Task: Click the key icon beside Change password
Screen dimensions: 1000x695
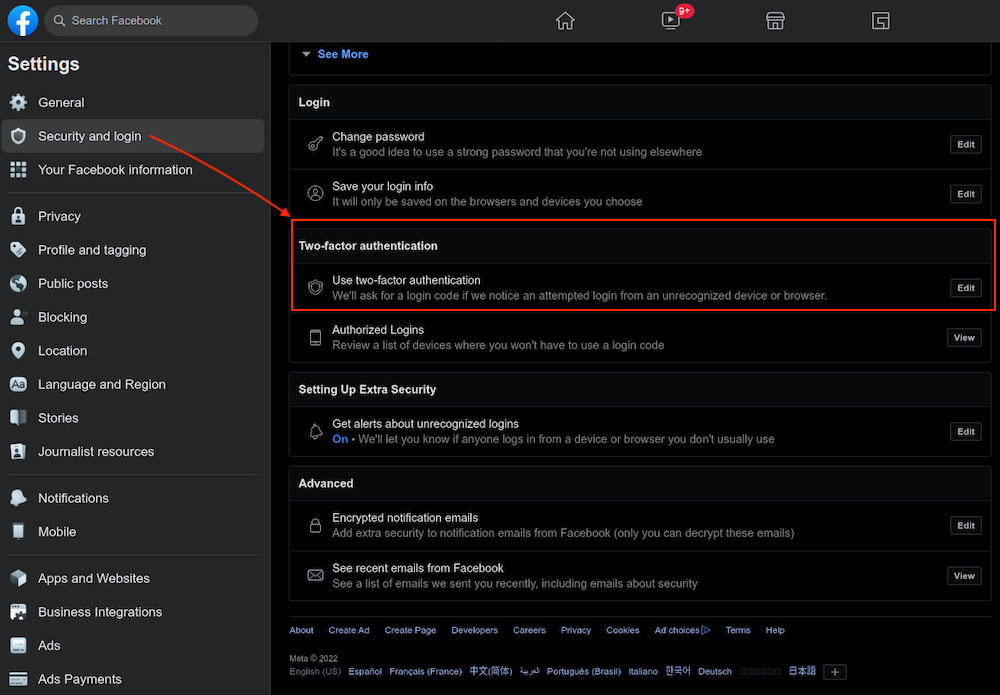Action: pos(315,144)
